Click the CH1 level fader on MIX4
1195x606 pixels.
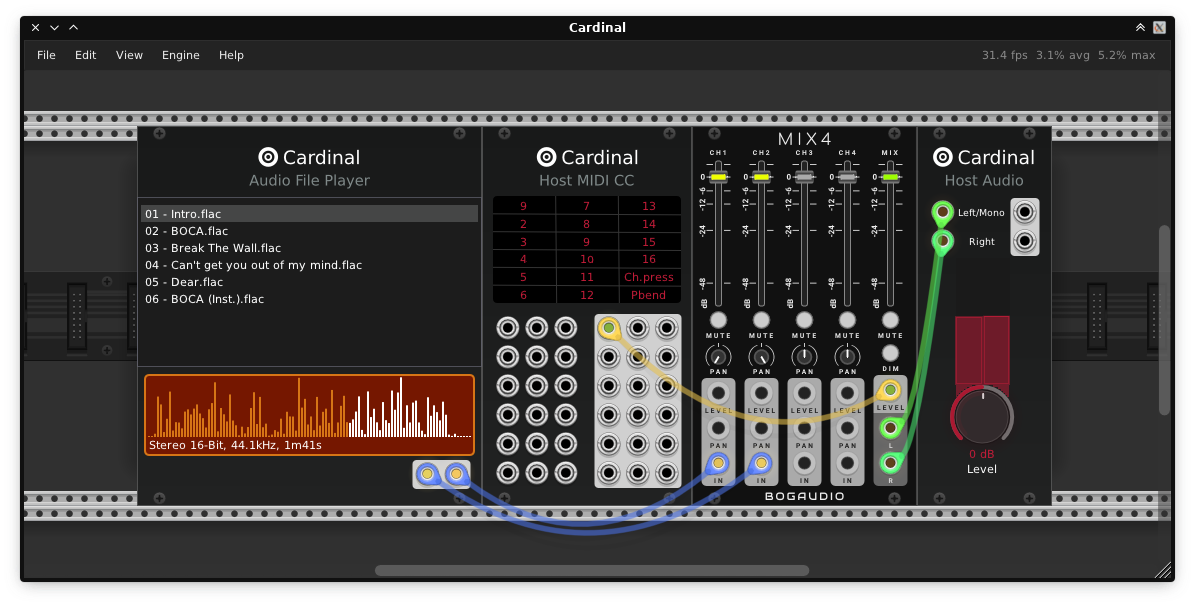[x=719, y=177]
